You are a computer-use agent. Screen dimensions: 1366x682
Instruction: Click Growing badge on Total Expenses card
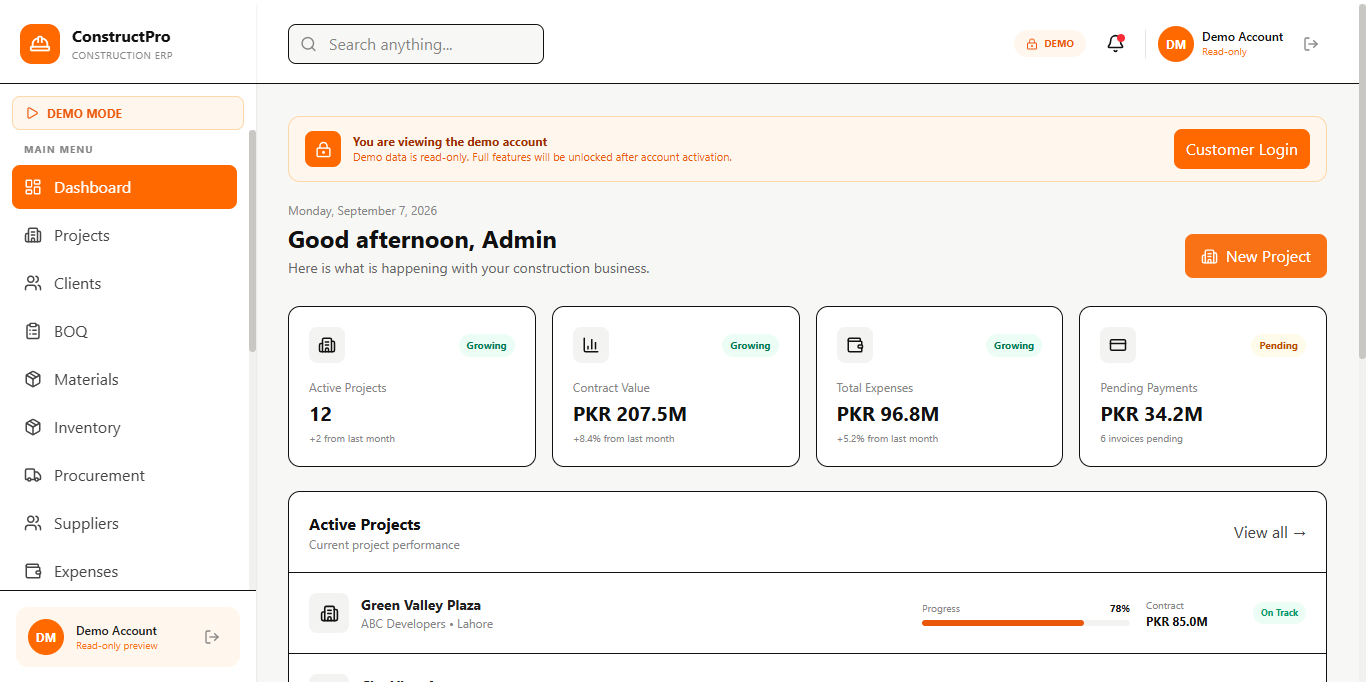pyautogui.click(x=1014, y=346)
